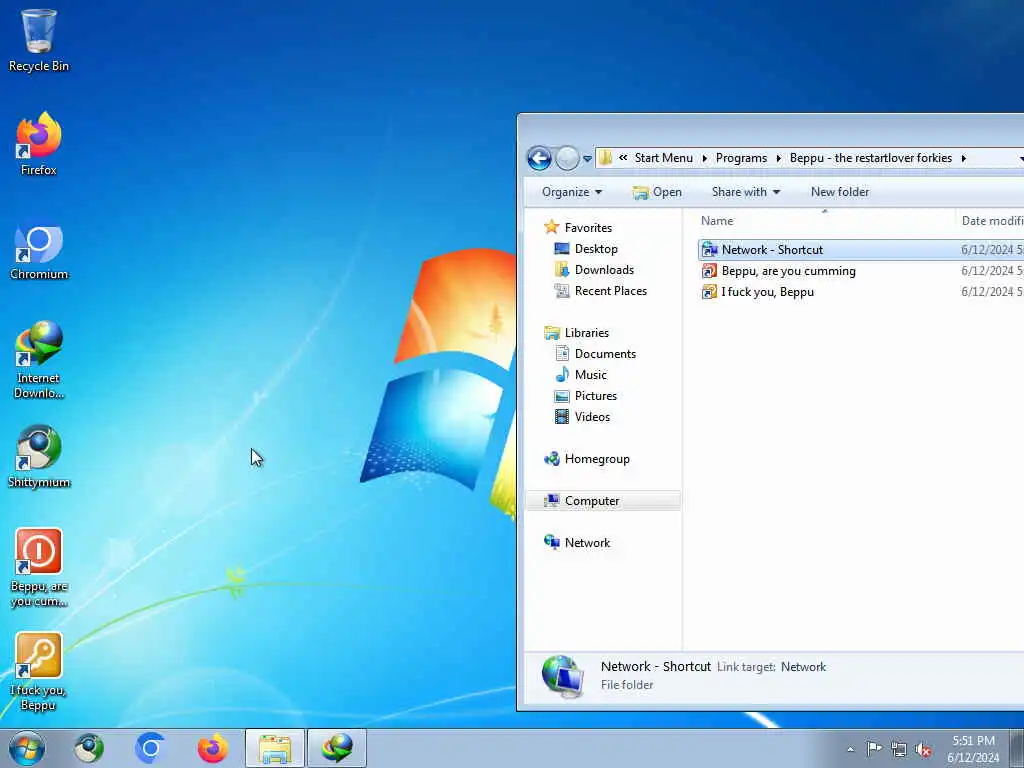The image size is (1024, 768).
Task: Open the muted volume tray icon
Action: point(923,749)
